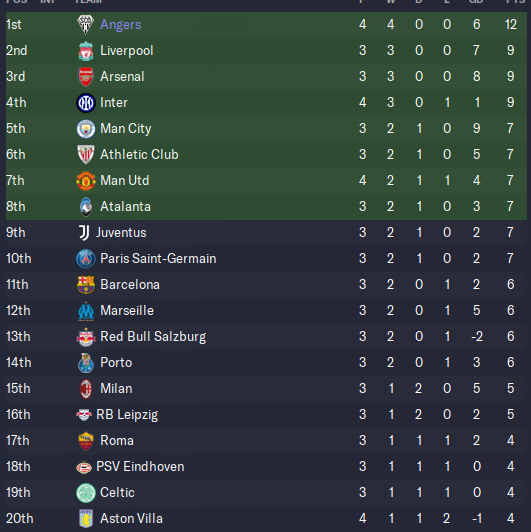
Task: Click the Marseille logo
Action: (x=86, y=311)
